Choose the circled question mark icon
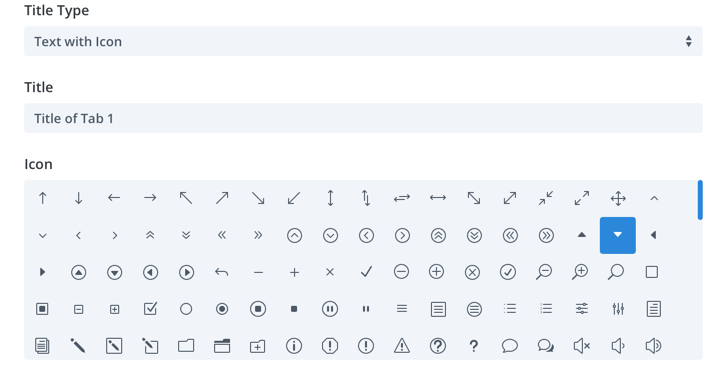This screenshot has height=379, width=722. (438, 346)
